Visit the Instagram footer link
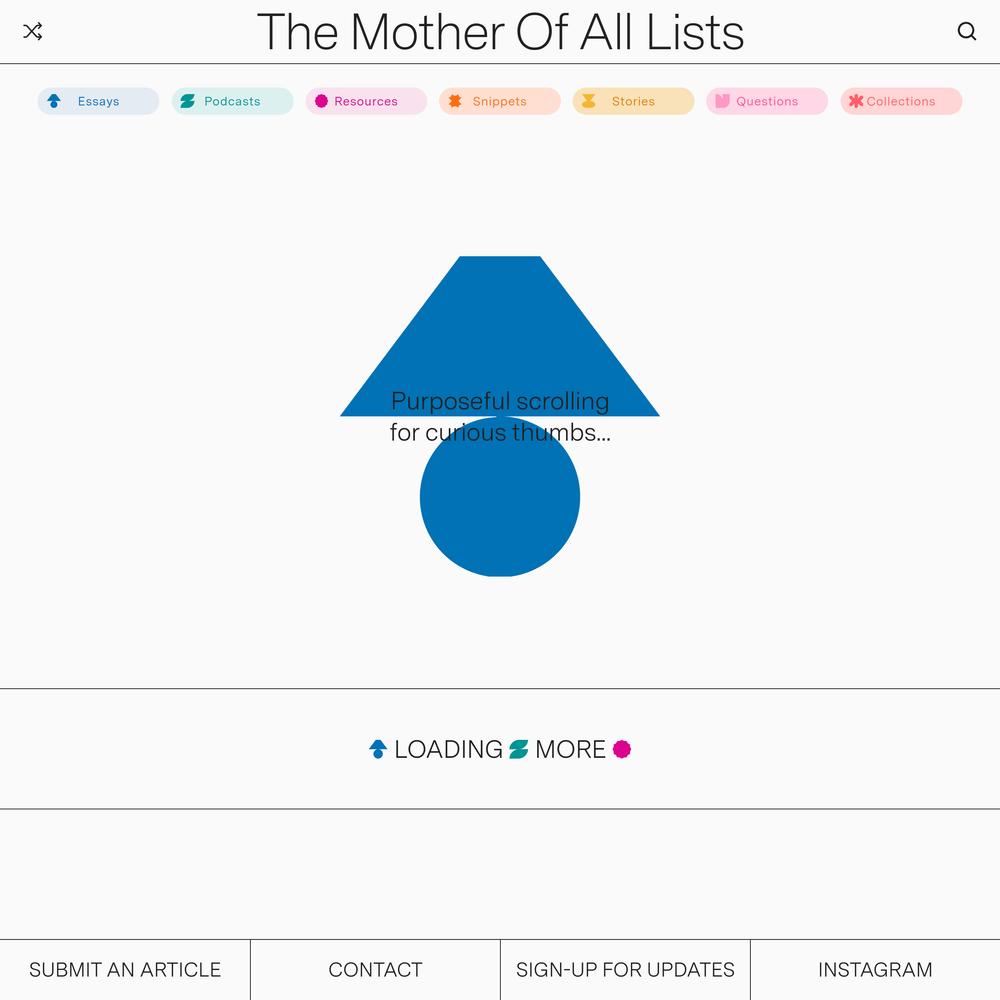1000x1000 pixels. [875, 969]
